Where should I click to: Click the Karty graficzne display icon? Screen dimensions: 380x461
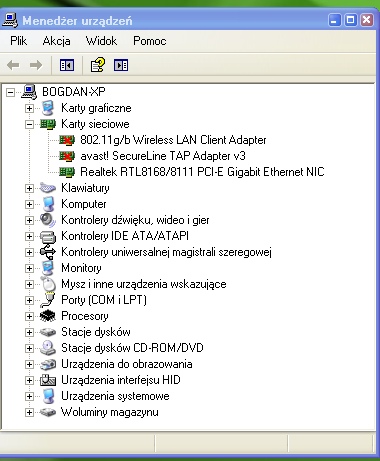click(x=48, y=108)
